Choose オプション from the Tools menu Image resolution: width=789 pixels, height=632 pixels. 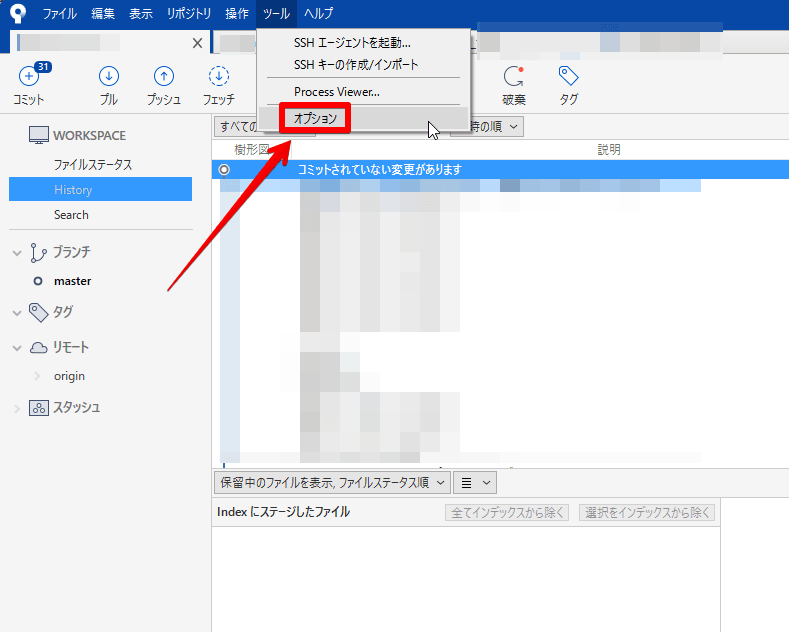(315, 118)
